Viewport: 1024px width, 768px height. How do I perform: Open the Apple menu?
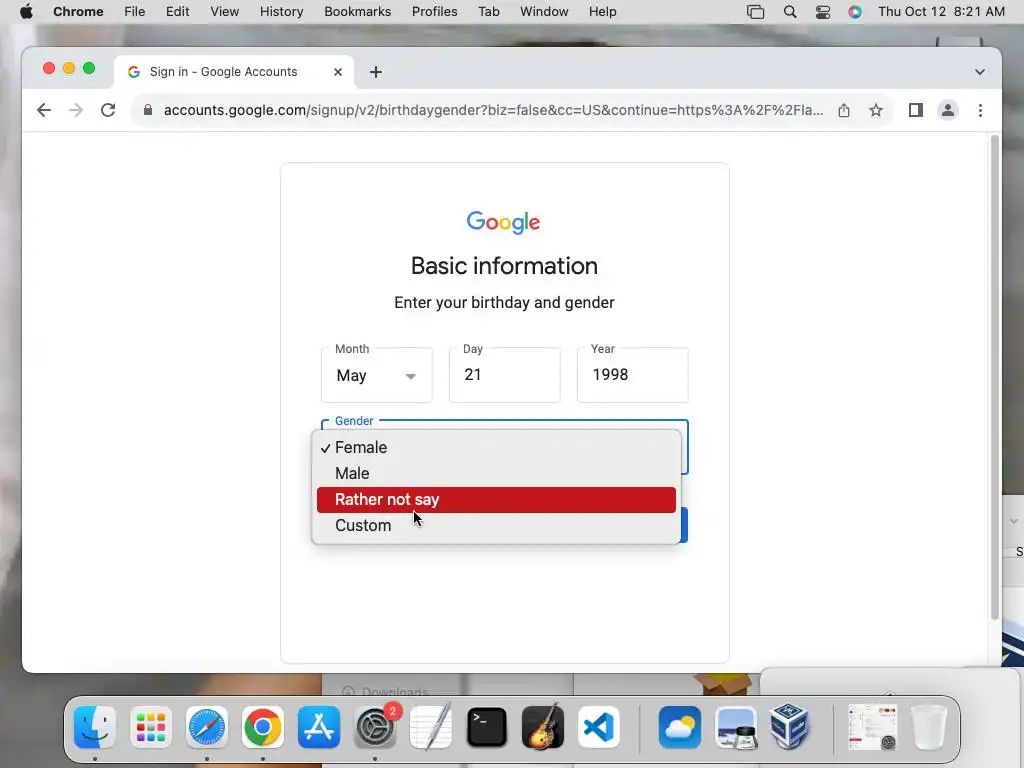(x=26, y=12)
